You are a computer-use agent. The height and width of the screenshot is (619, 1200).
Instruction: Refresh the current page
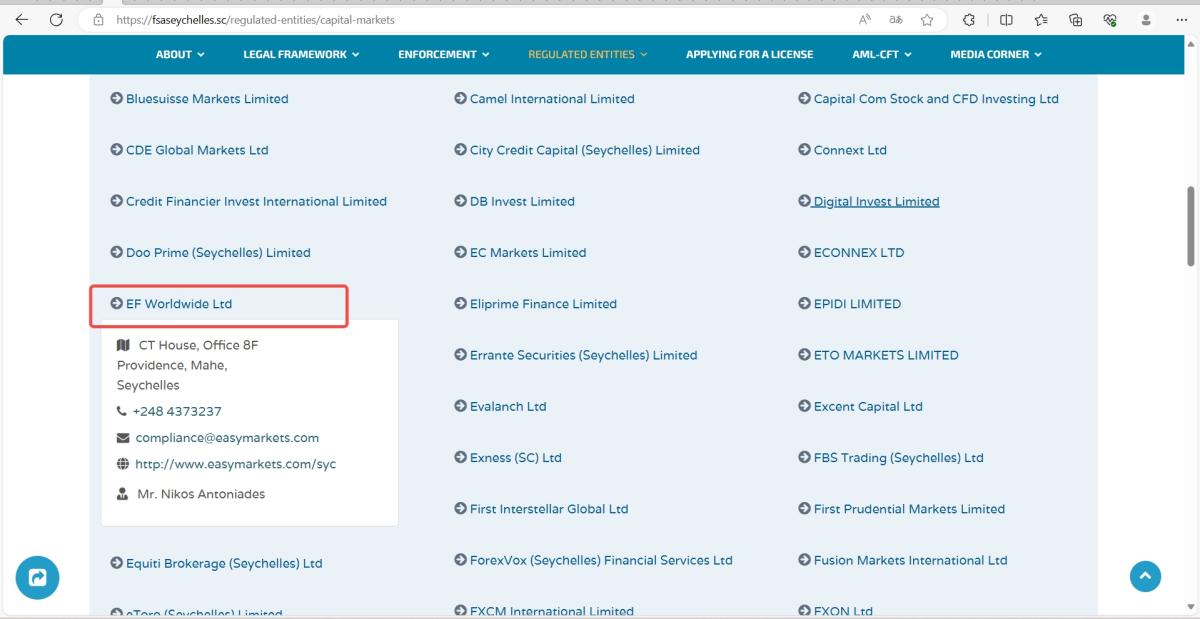click(x=56, y=20)
